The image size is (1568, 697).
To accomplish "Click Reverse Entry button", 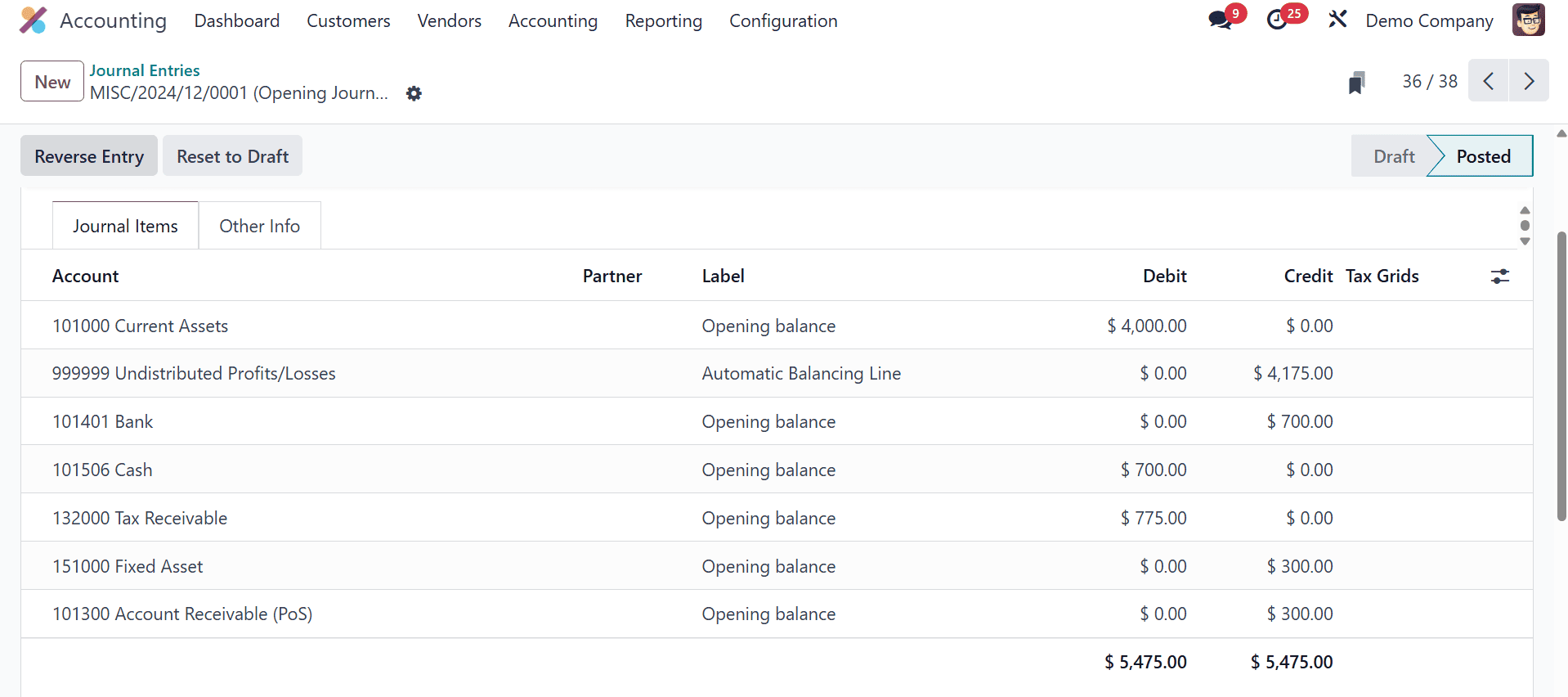I will [89, 155].
